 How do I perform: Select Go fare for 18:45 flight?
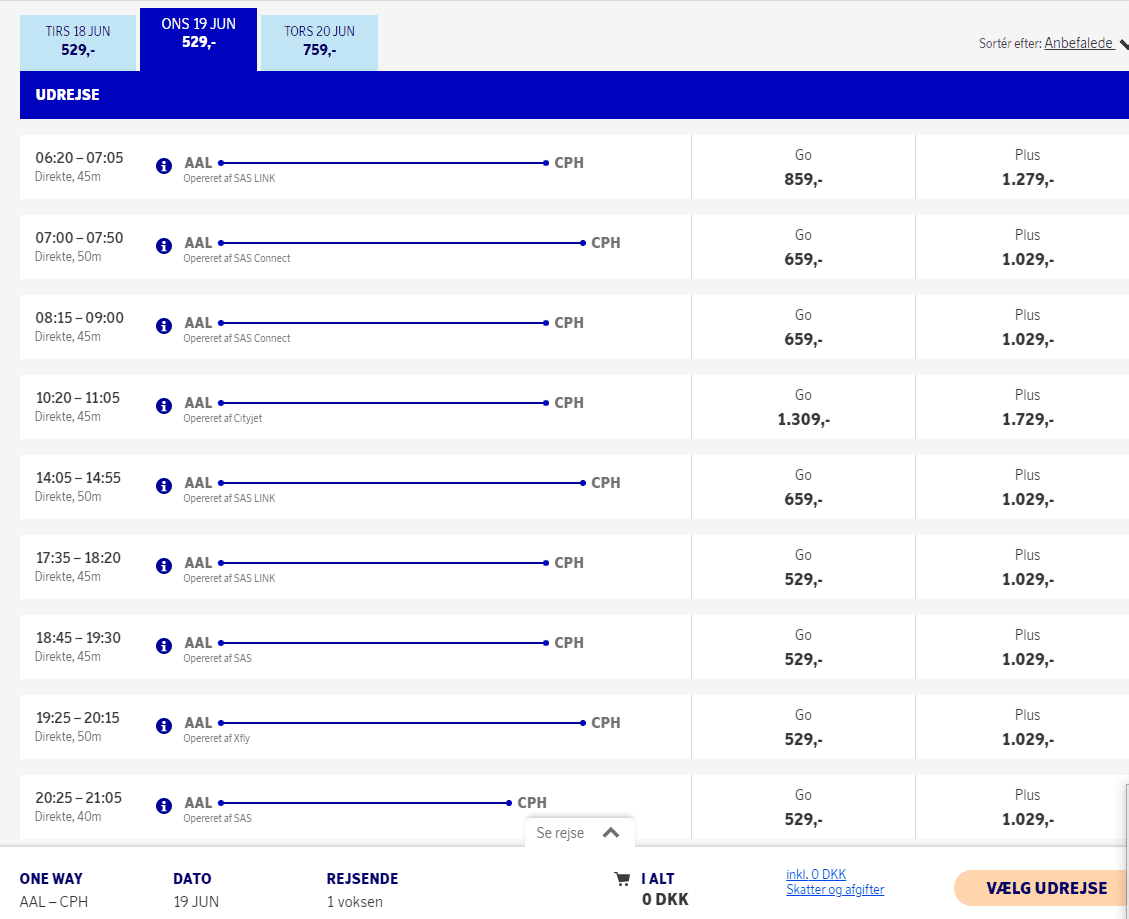[803, 648]
